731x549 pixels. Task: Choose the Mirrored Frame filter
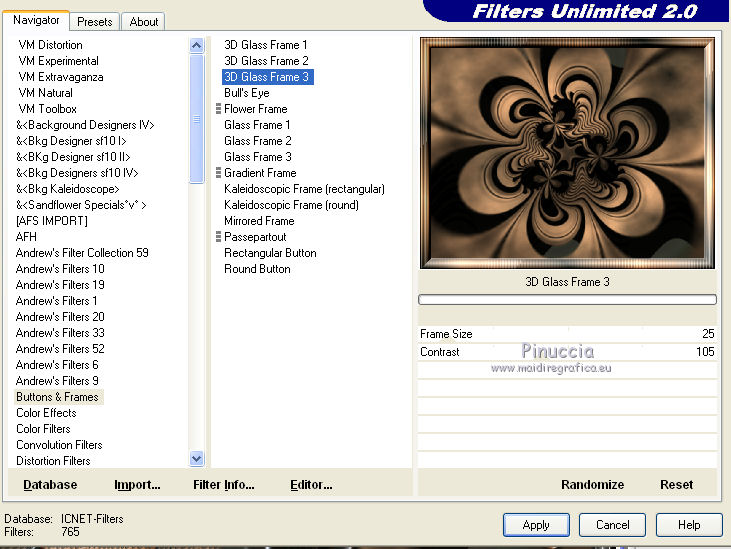[x=259, y=220]
